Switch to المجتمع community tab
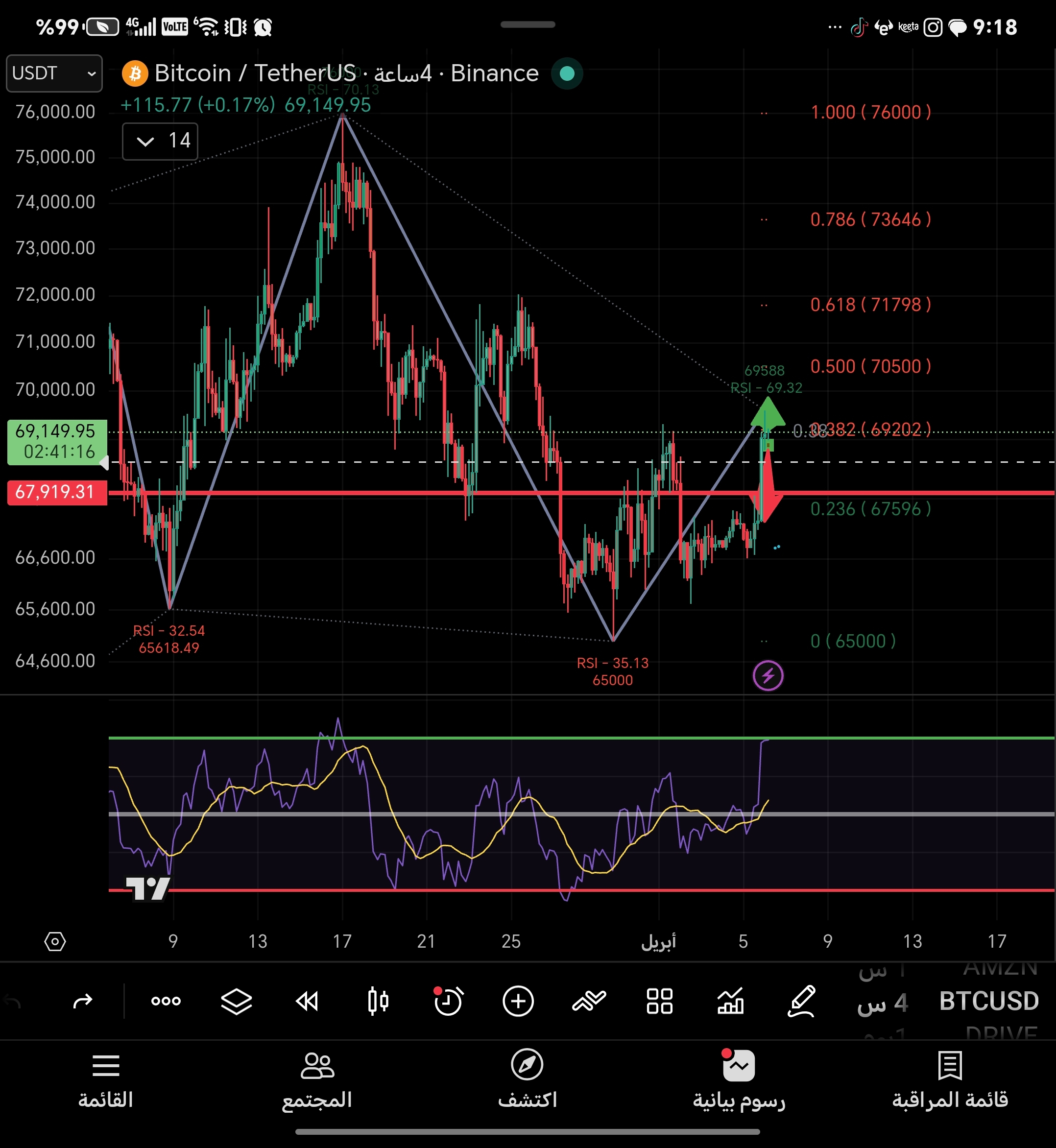Image resolution: width=1056 pixels, height=1148 pixels. [316, 1080]
